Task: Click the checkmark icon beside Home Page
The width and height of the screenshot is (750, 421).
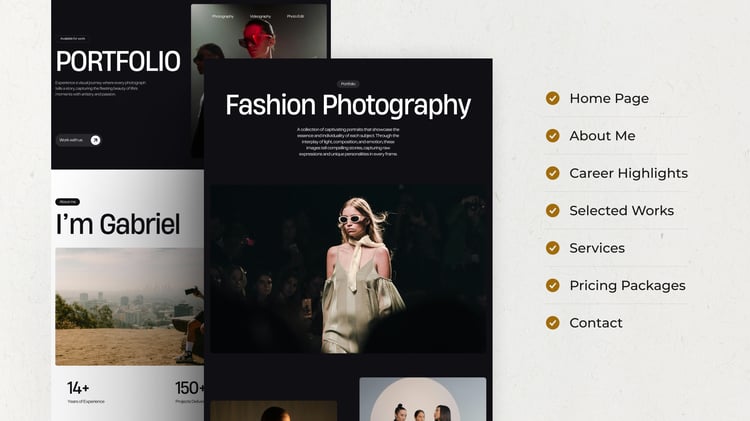Action: tap(552, 98)
